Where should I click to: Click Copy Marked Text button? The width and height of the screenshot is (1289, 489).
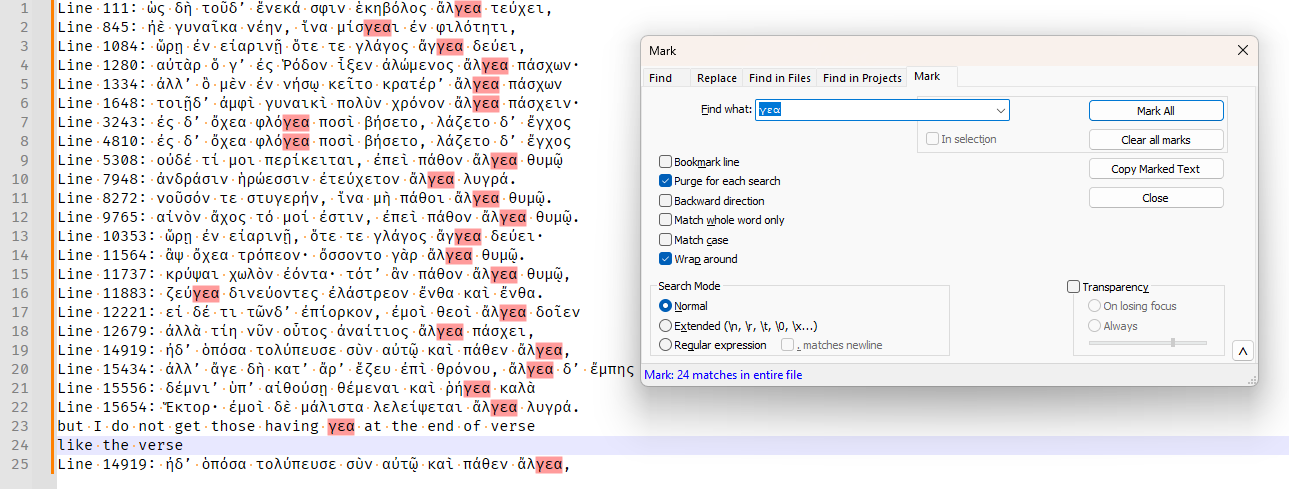pos(1156,169)
